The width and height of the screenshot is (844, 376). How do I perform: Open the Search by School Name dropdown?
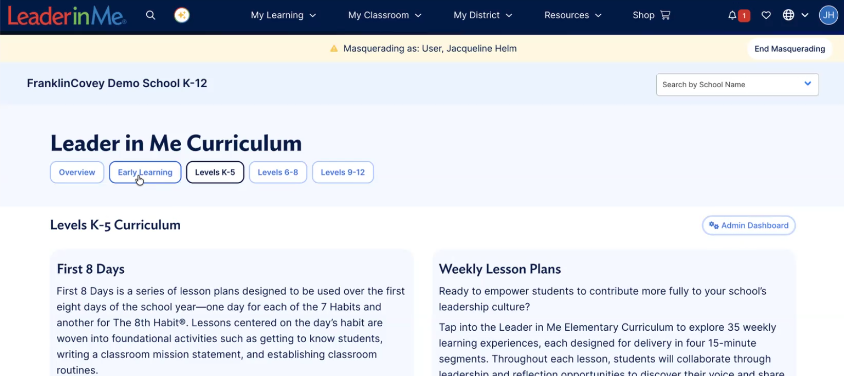pos(737,84)
